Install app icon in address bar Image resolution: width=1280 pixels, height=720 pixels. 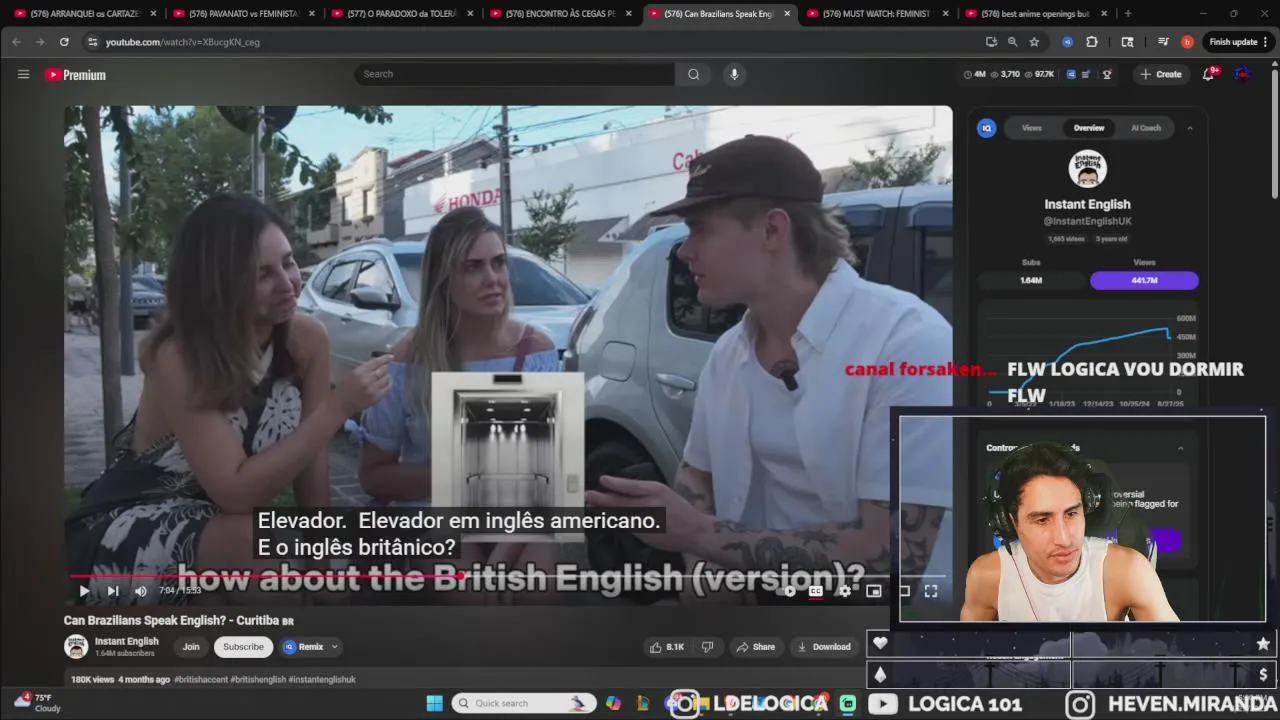click(991, 42)
